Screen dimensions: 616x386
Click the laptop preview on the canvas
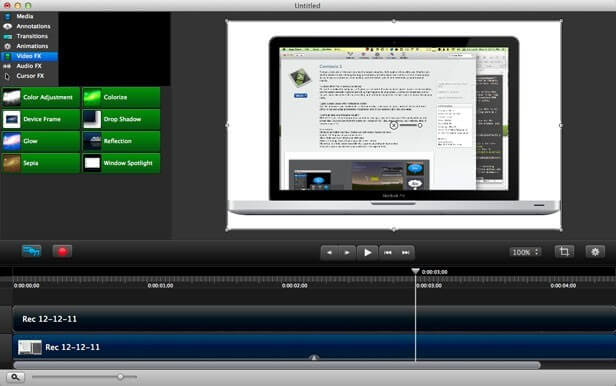pos(394,125)
